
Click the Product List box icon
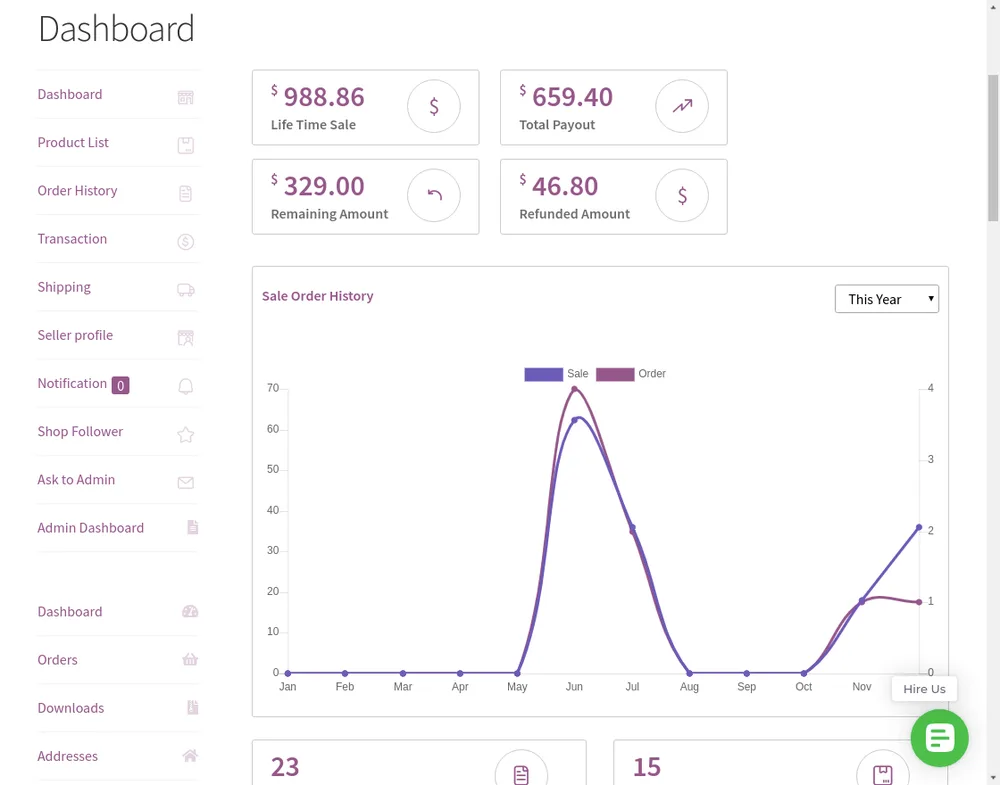(186, 145)
